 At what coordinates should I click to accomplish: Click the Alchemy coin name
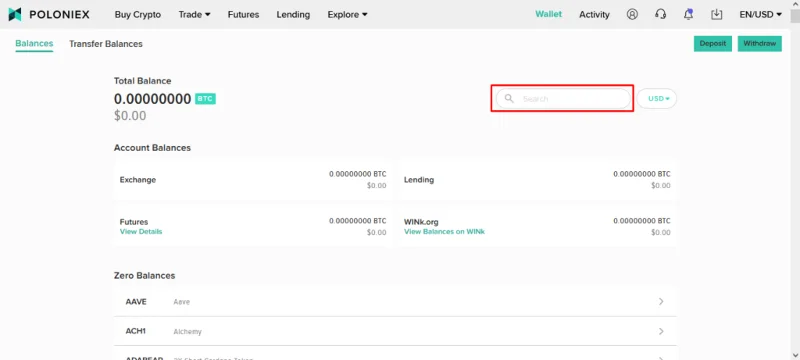[187, 331]
